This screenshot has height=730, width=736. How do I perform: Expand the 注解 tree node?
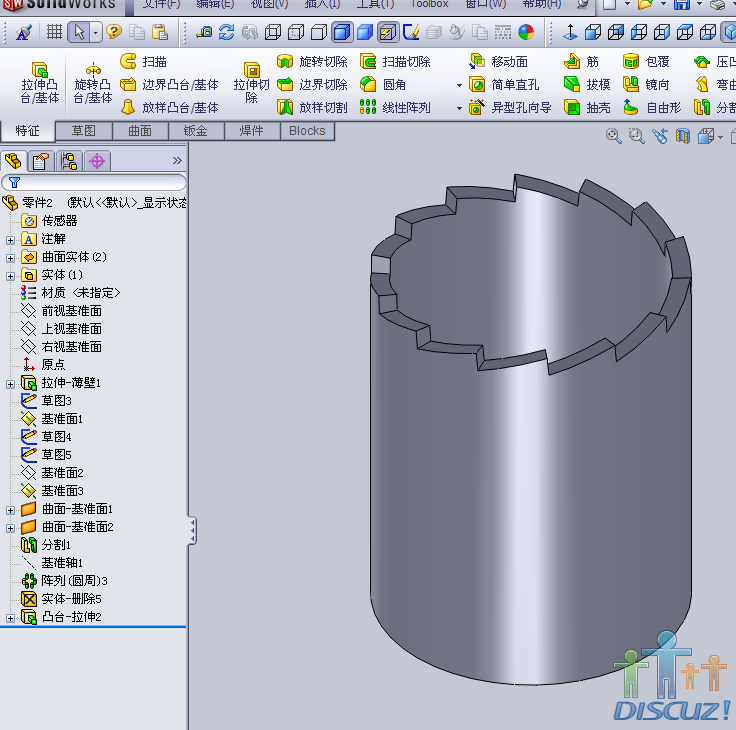pyautogui.click(x=10, y=240)
